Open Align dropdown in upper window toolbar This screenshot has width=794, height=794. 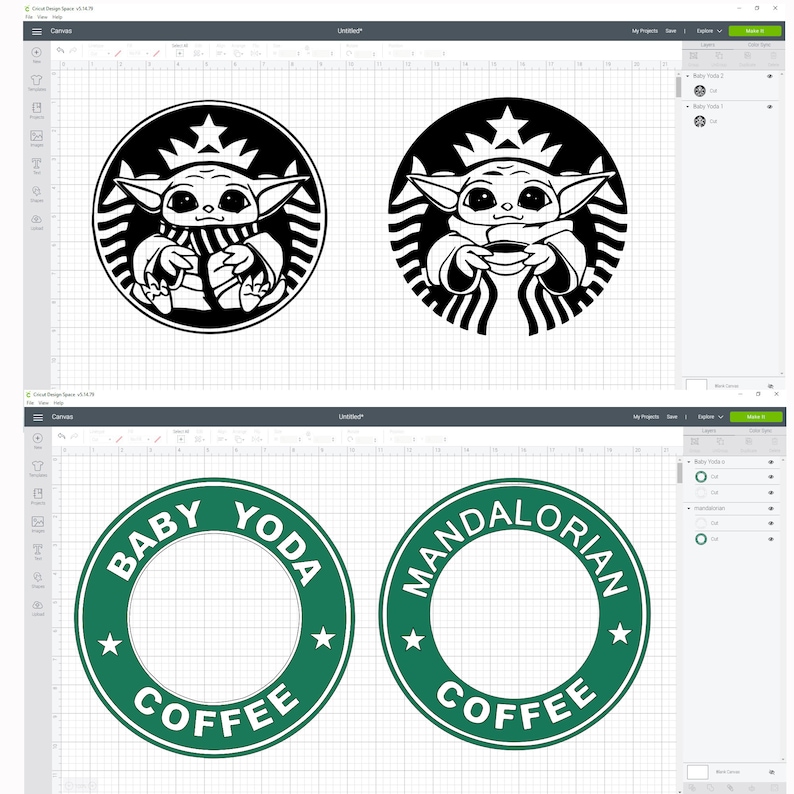[x=221, y=53]
